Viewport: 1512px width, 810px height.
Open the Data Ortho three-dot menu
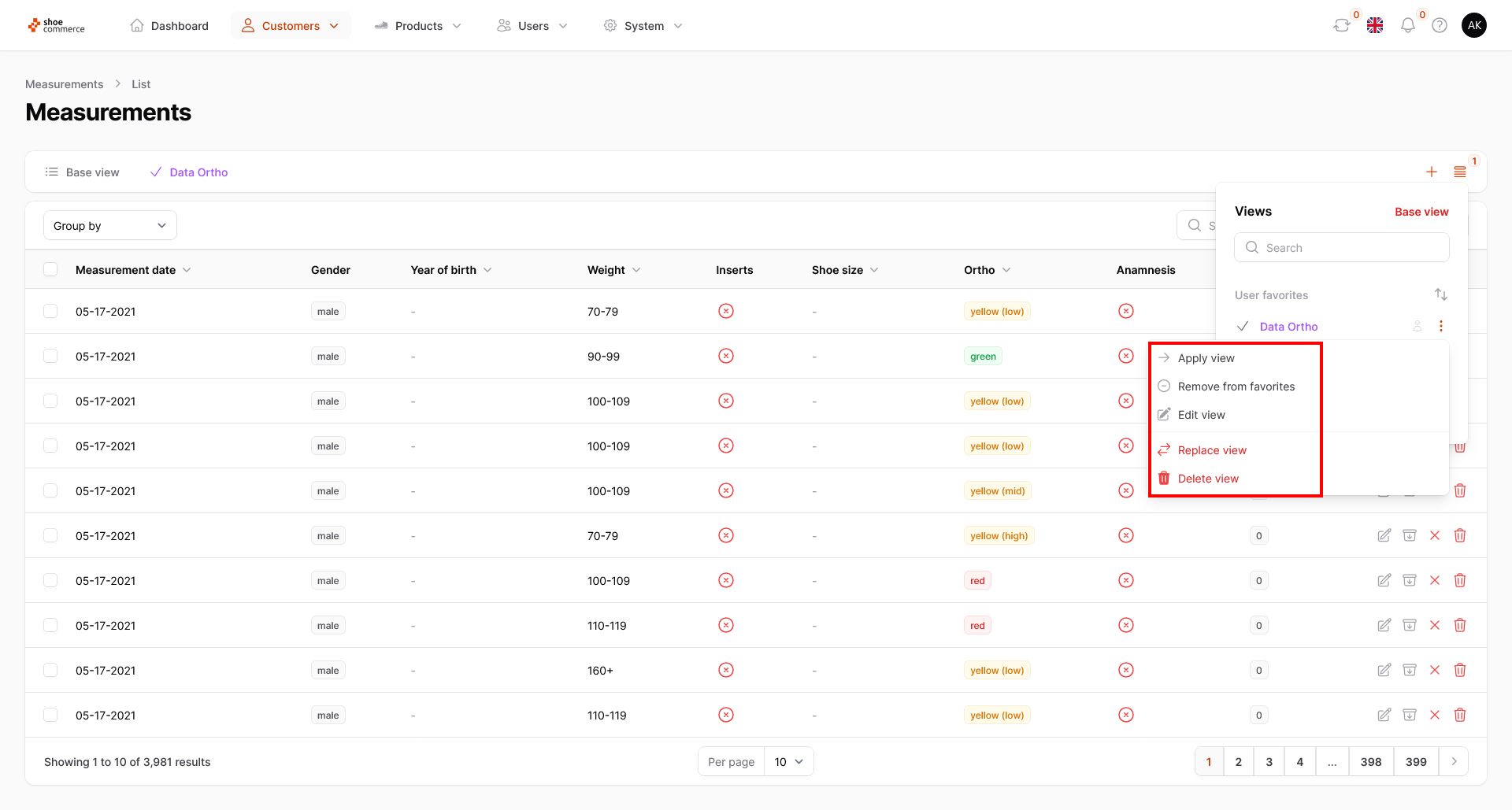click(x=1441, y=326)
